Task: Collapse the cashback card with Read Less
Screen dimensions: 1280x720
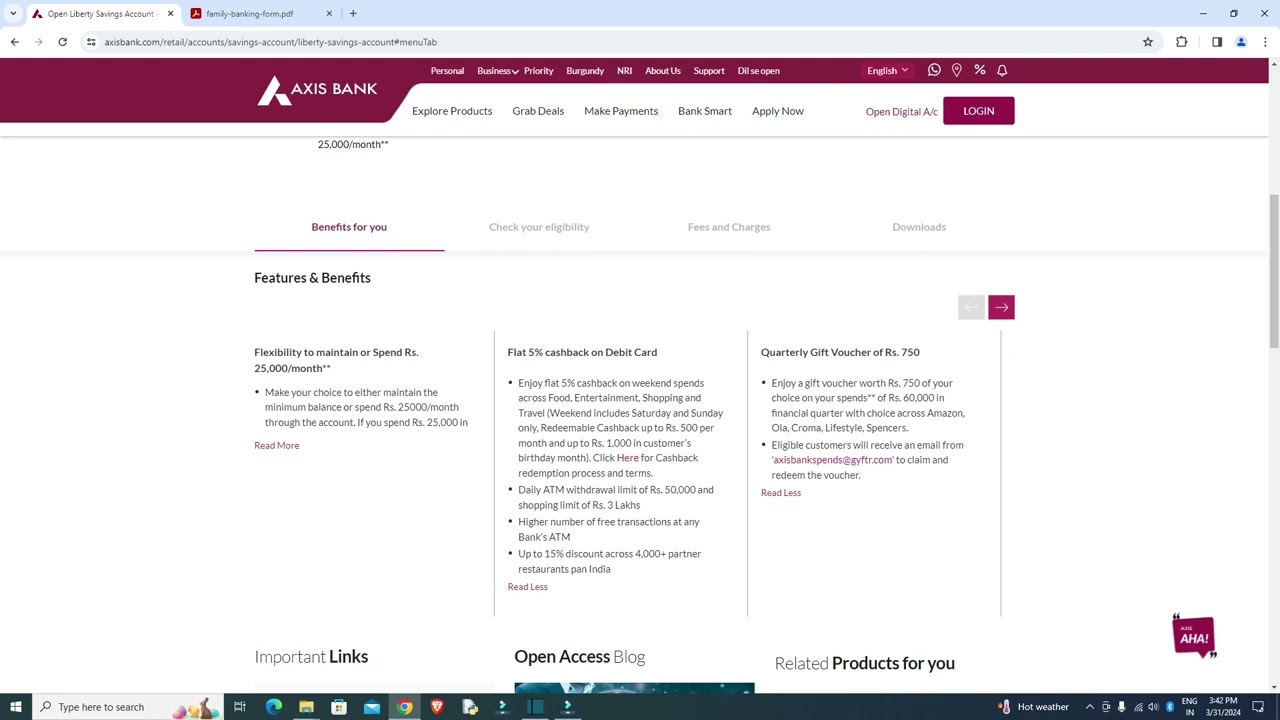Action: tap(528, 587)
